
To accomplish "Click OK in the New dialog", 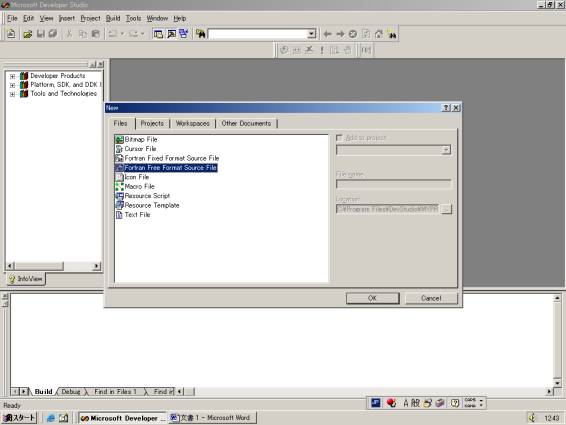I will coord(373,298).
